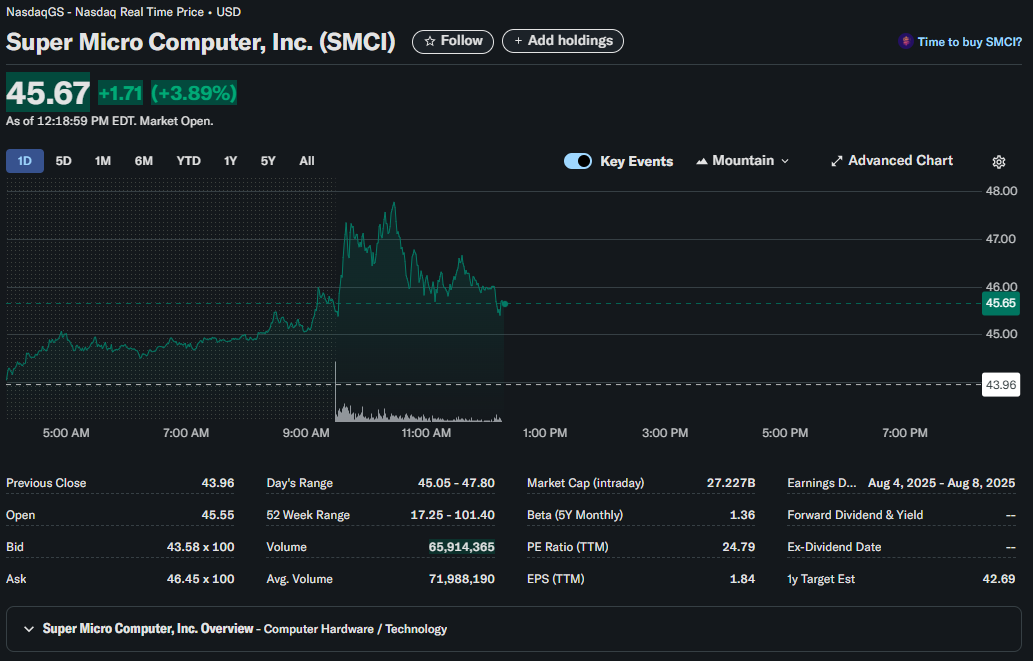1033x661 pixels.
Task: Switch chart to 6M range
Action: pos(144,161)
